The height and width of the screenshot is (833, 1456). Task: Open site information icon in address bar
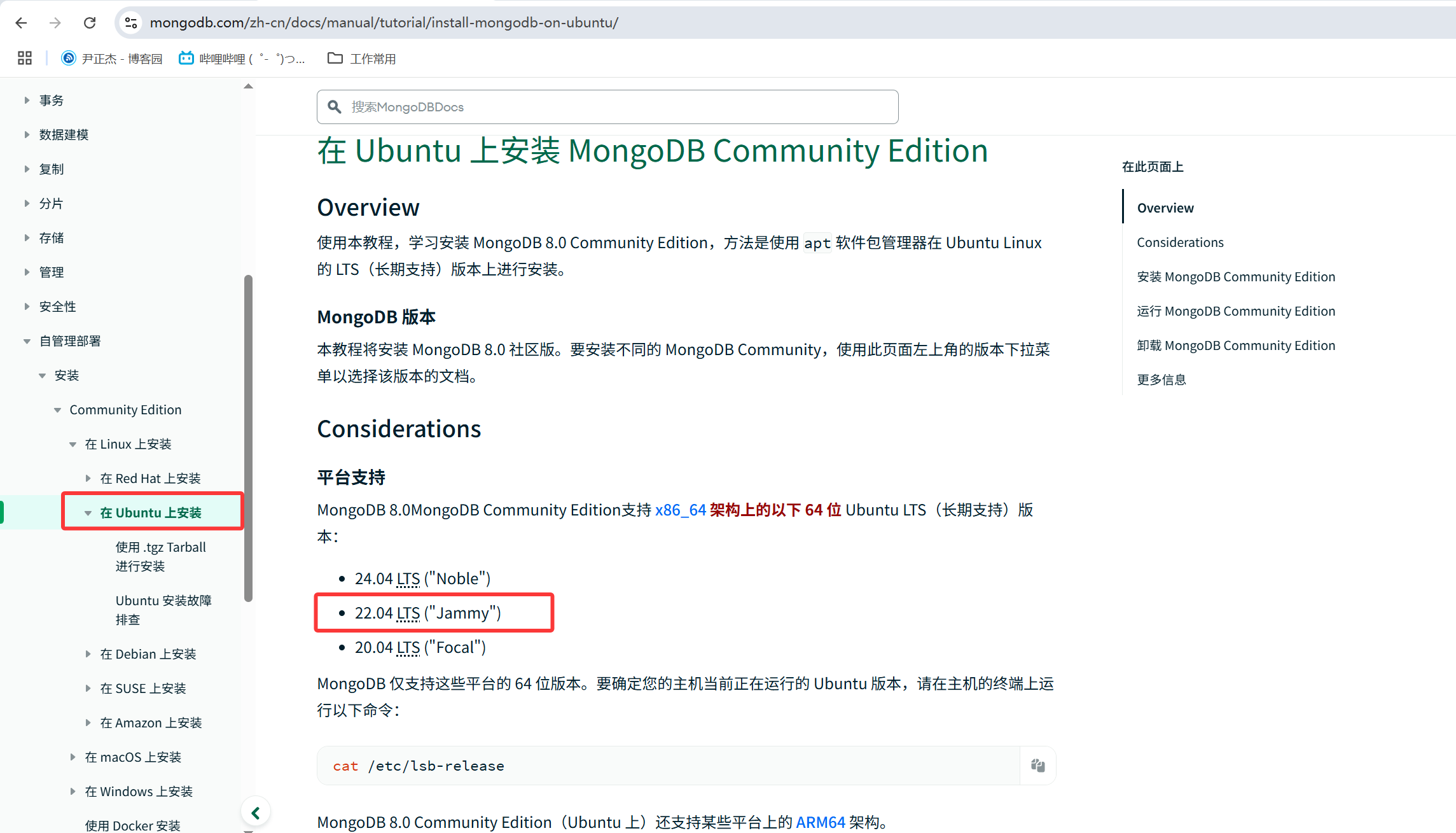click(x=131, y=23)
